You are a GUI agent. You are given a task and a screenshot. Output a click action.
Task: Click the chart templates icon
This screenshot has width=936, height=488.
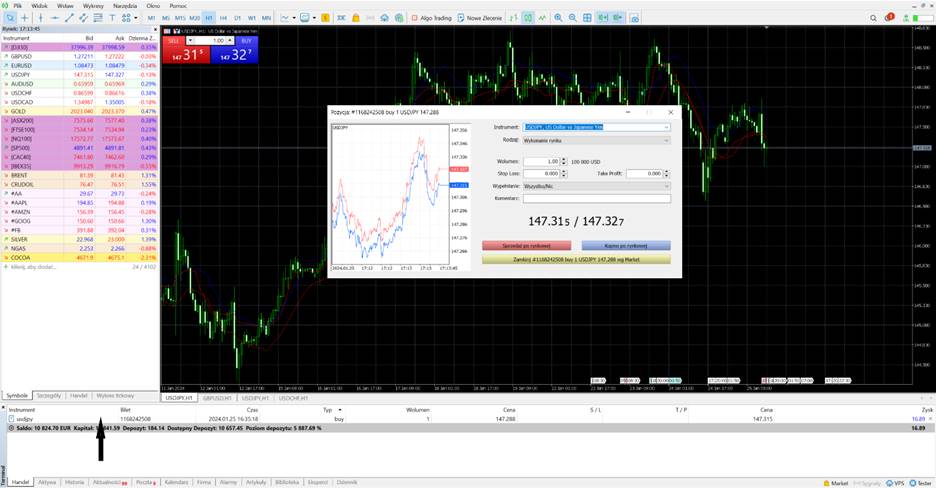coord(305,18)
